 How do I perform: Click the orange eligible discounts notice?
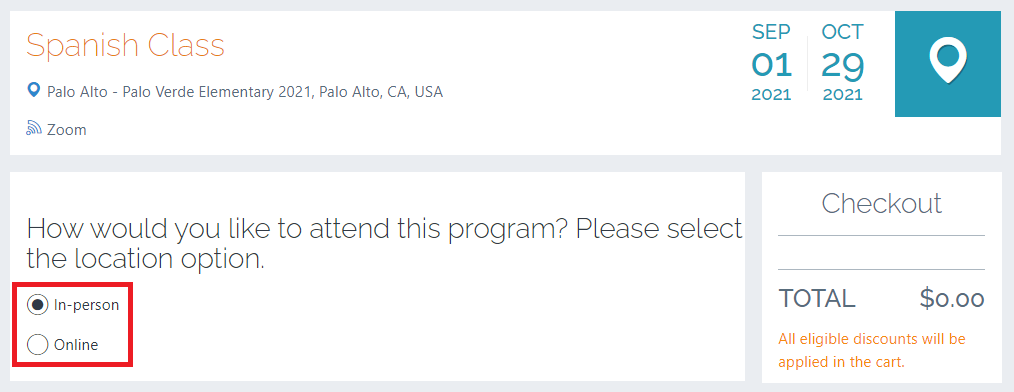point(872,351)
